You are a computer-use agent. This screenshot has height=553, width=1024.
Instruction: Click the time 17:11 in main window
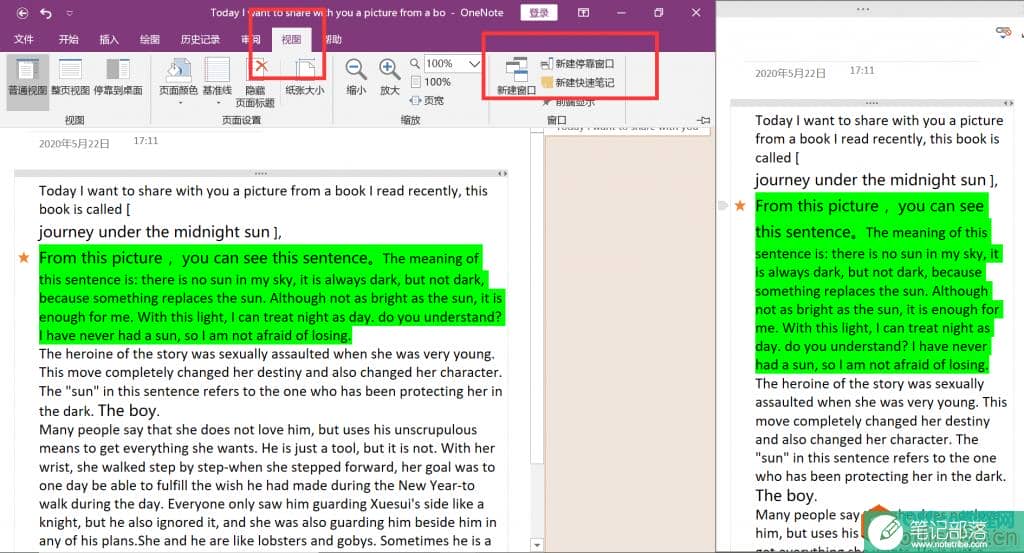146,140
